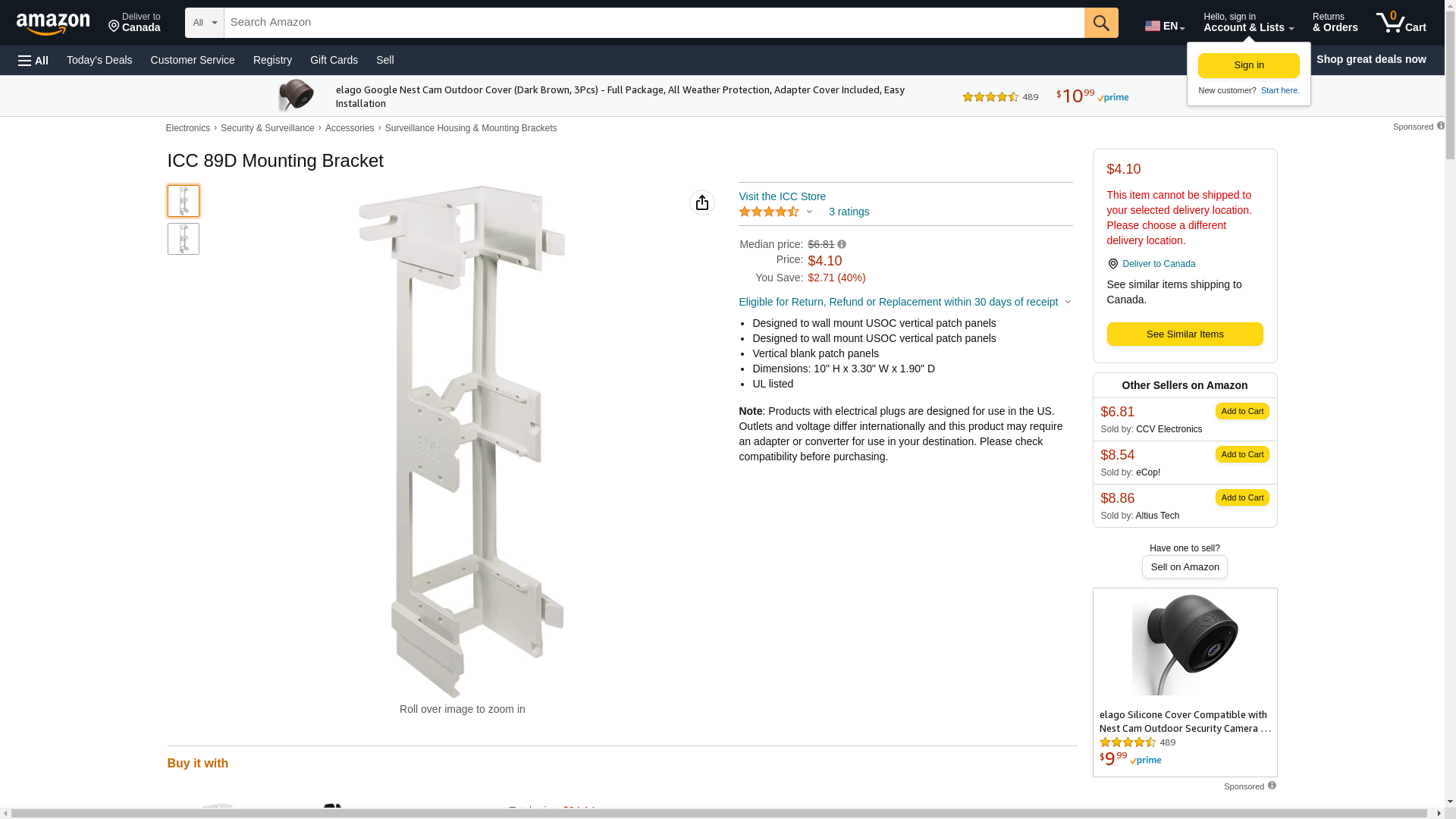Open the cart icon

tap(1401, 23)
